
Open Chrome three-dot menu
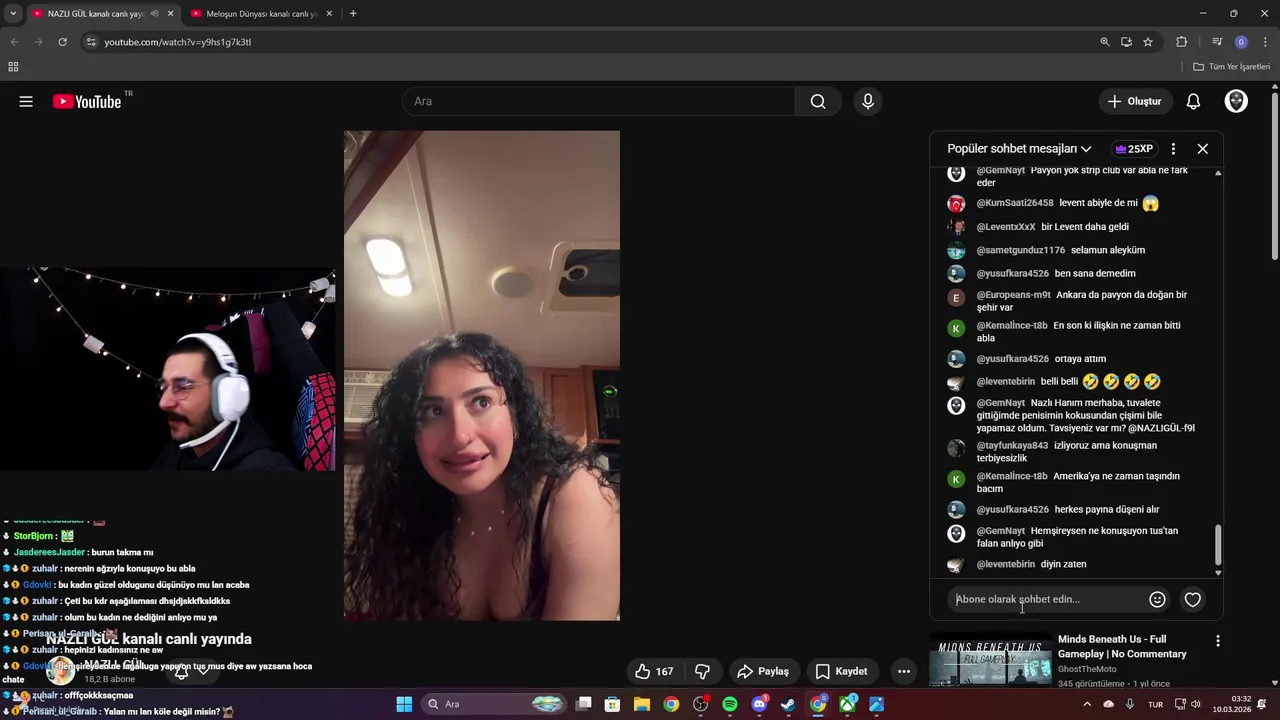(1264, 42)
